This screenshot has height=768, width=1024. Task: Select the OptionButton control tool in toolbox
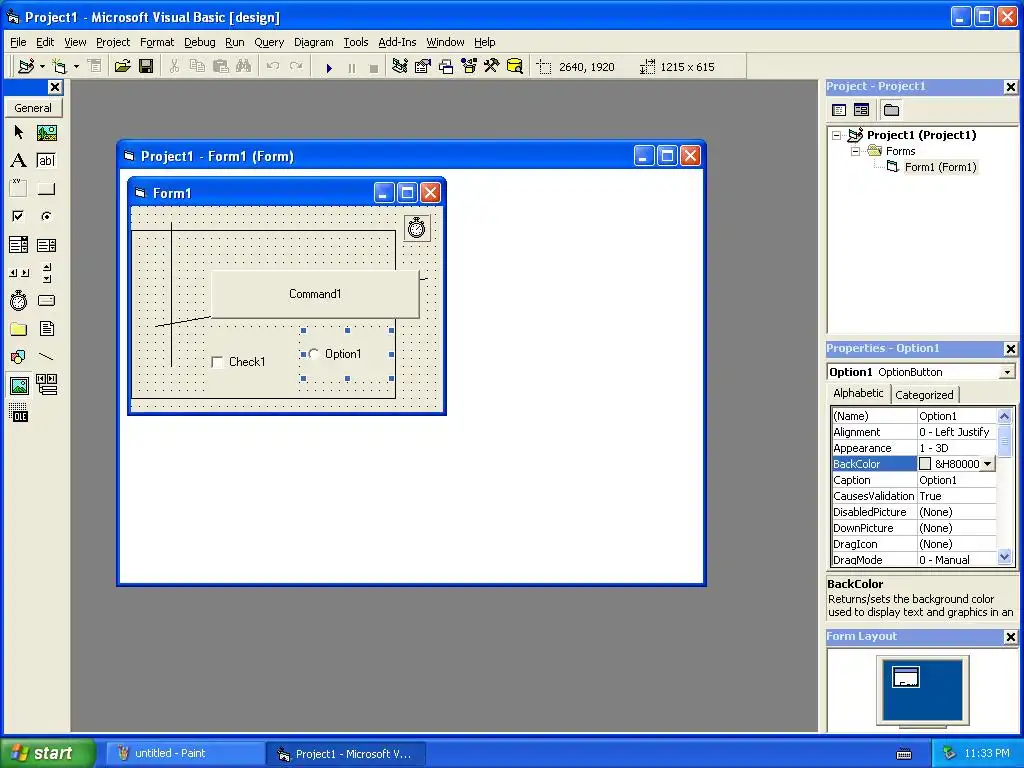pyautogui.click(x=46, y=216)
